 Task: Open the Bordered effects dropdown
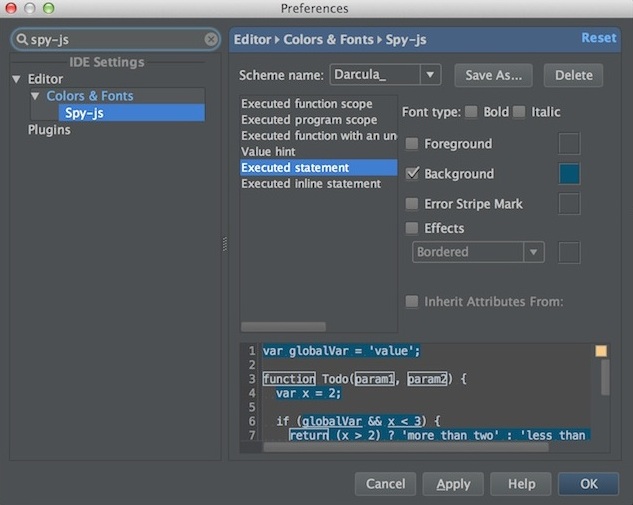534,253
